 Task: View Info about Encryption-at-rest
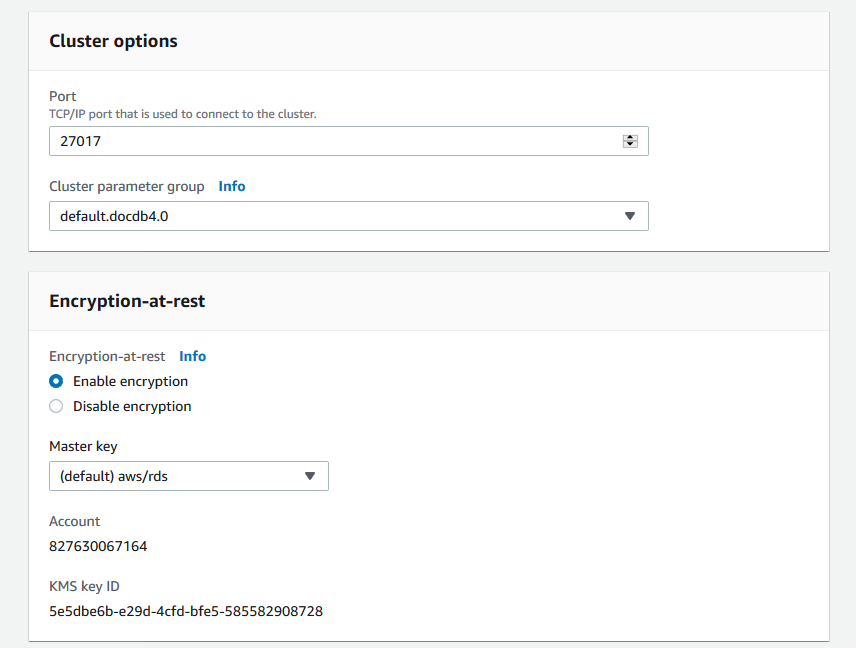pyautogui.click(x=192, y=356)
